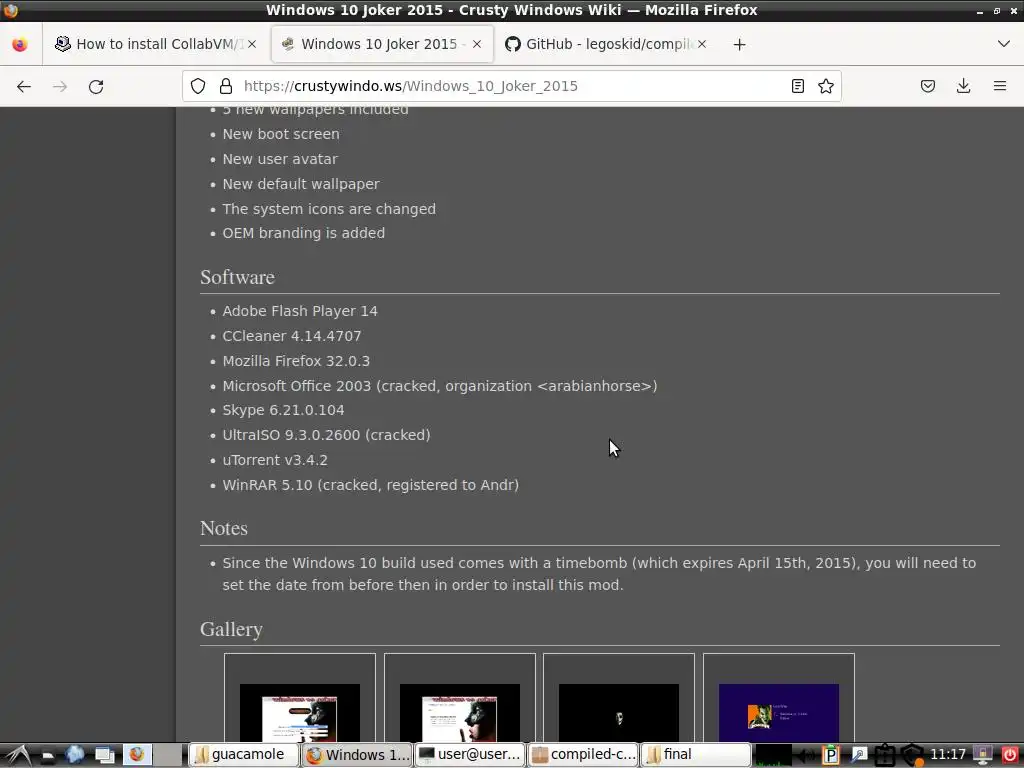The height and width of the screenshot is (768, 1024).
Task: Switch to How to install CollabVM tab
Action: (155, 44)
